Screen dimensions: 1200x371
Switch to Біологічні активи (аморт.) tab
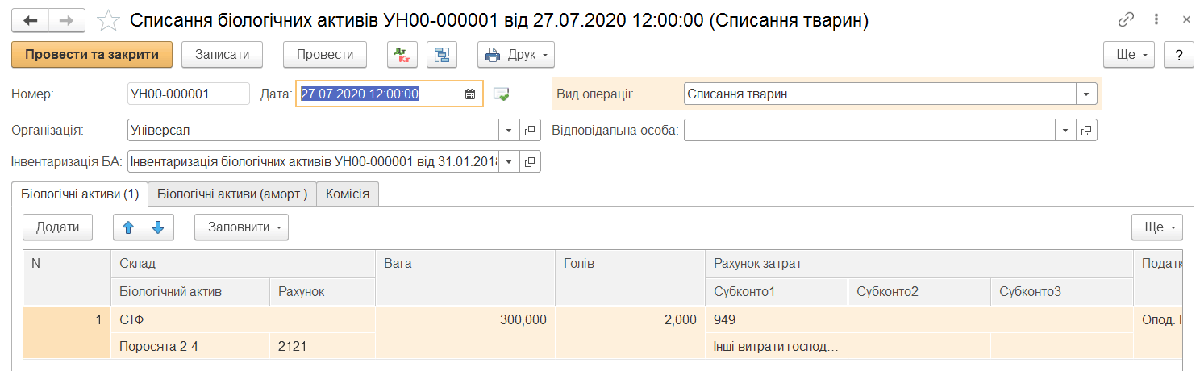click(x=232, y=195)
